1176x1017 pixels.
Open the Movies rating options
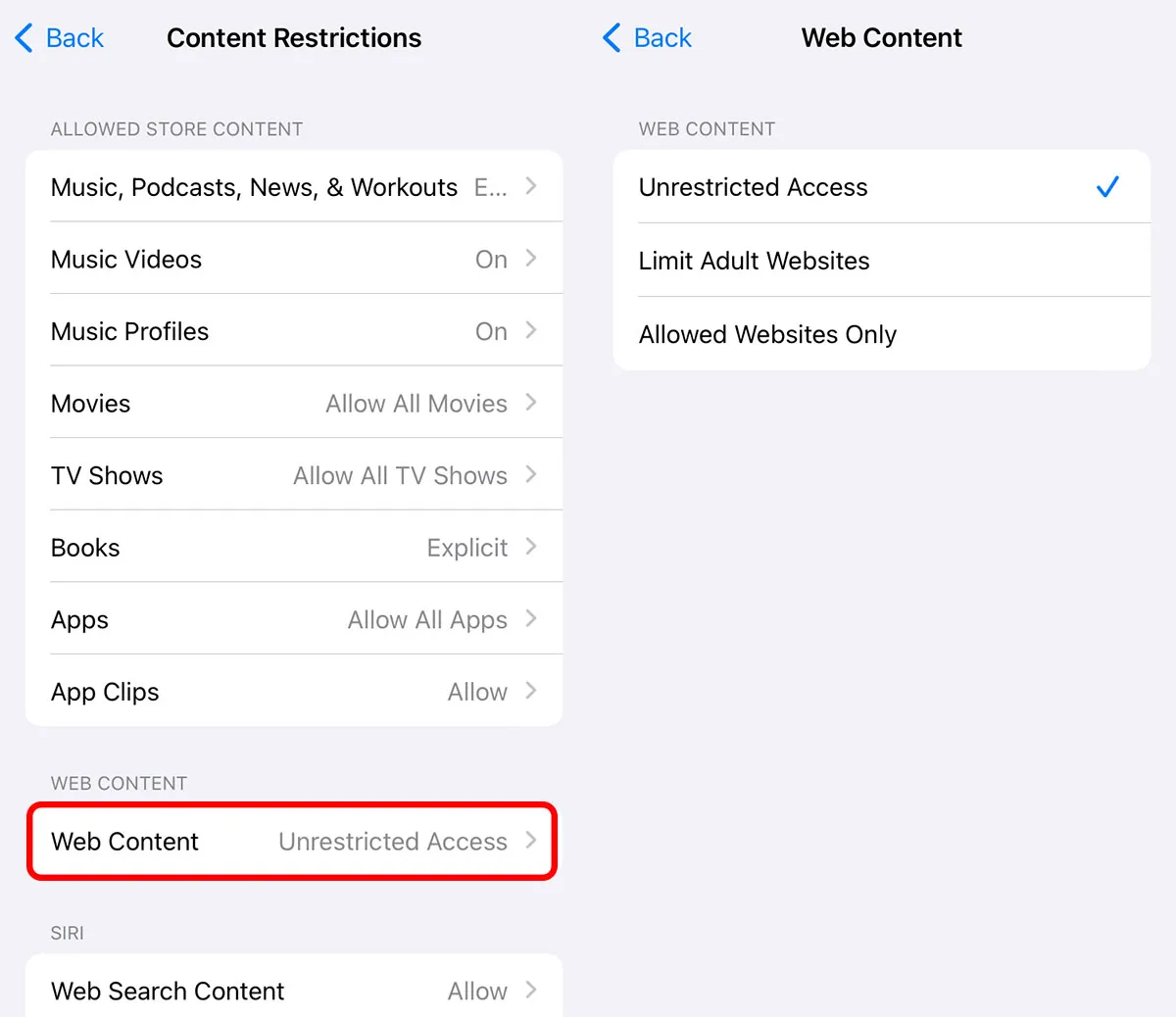point(294,403)
